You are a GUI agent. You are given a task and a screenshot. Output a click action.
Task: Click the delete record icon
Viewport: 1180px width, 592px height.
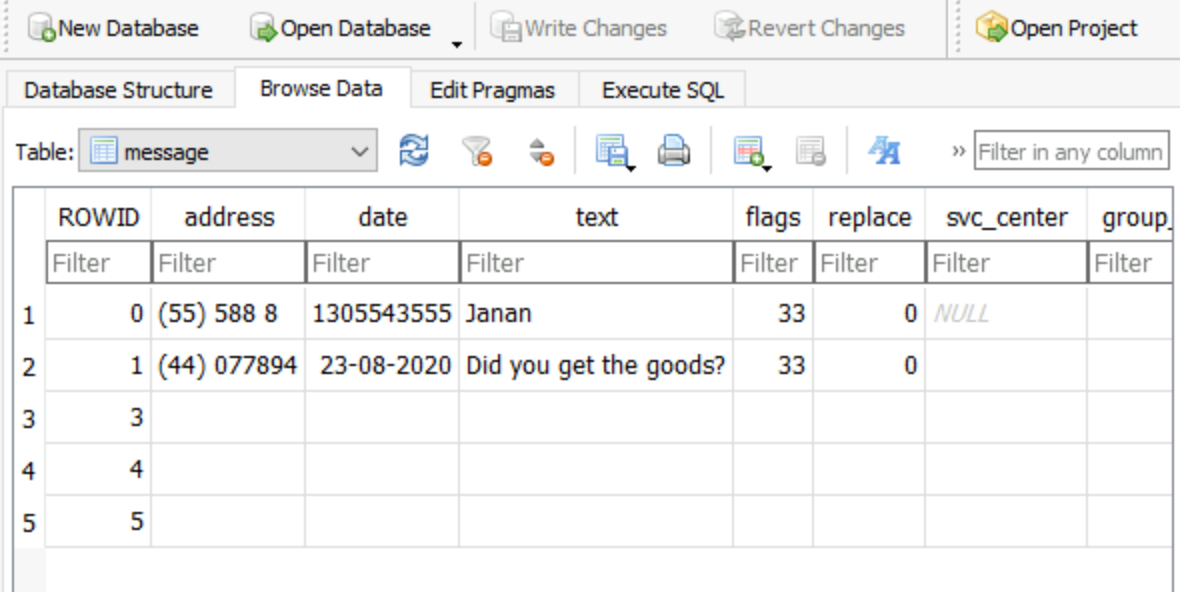point(810,150)
